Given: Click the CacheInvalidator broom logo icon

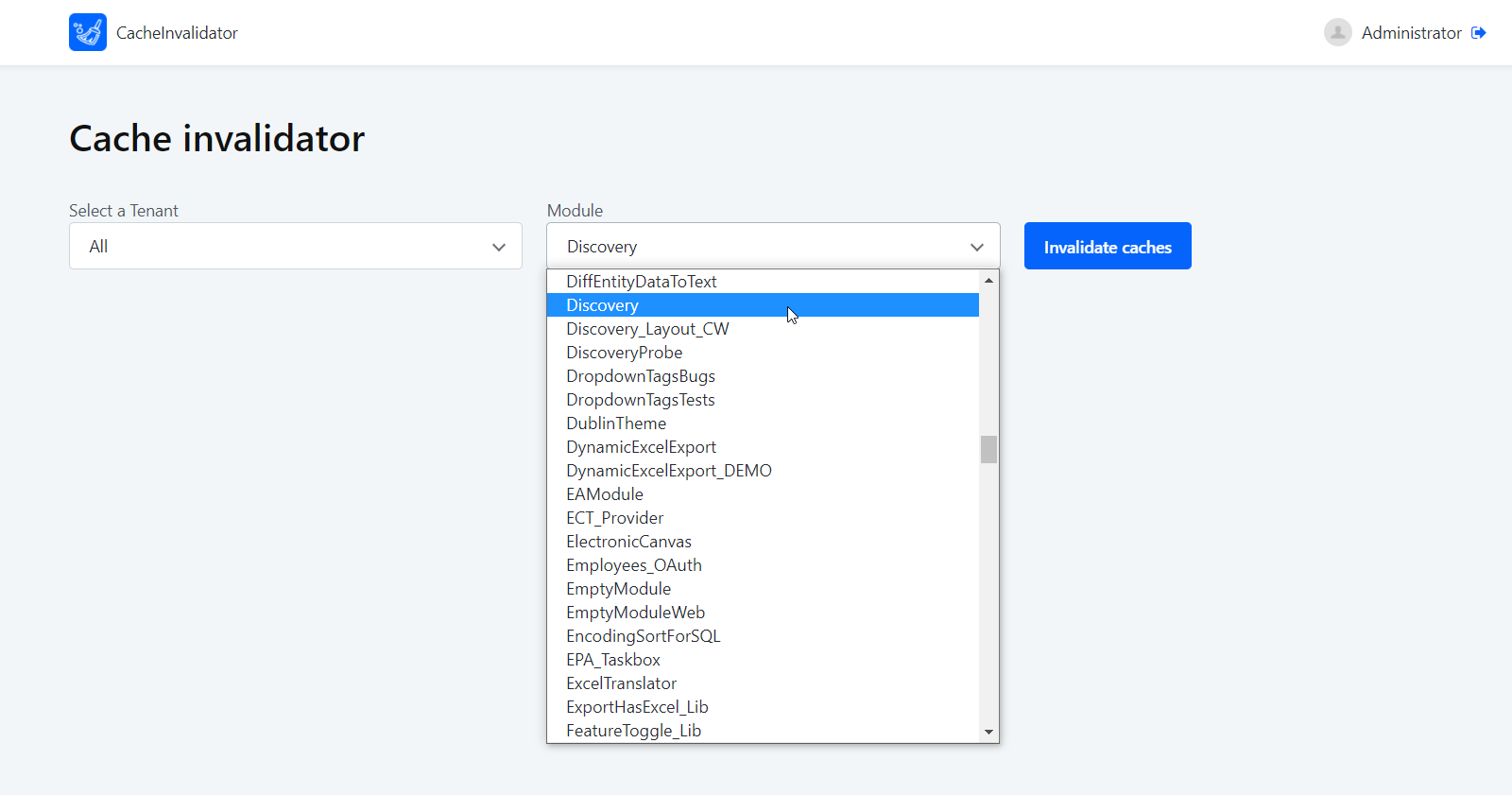Looking at the screenshot, I should [88, 32].
